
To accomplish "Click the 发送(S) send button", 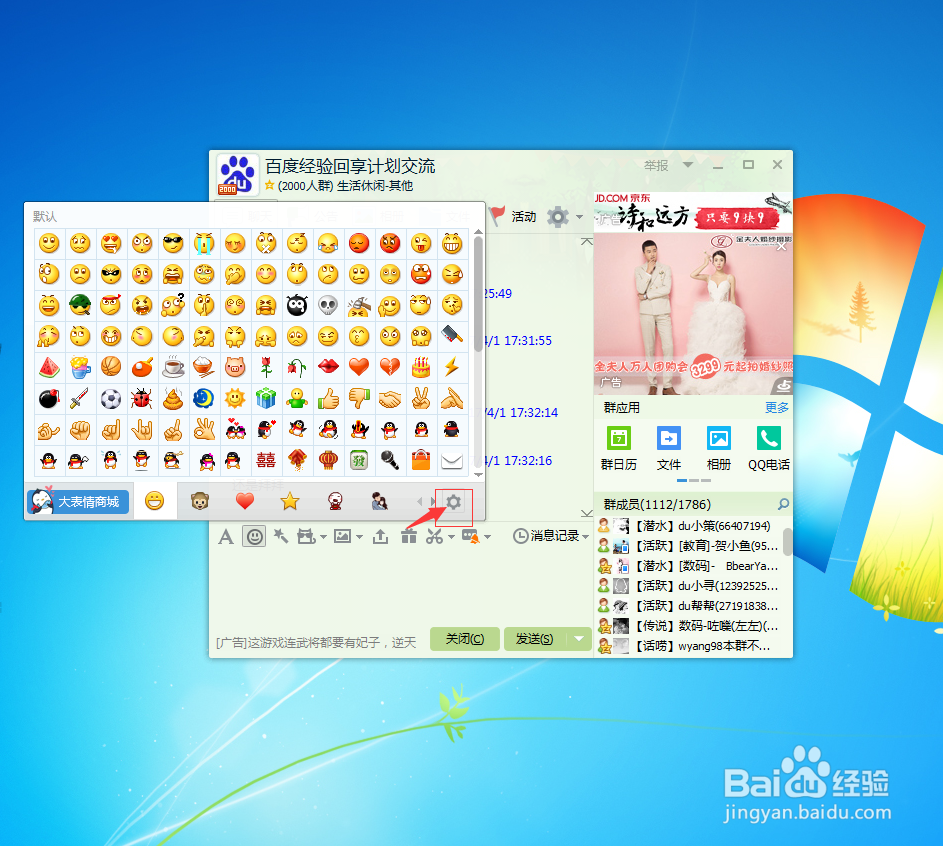I will (x=535, y=639).
